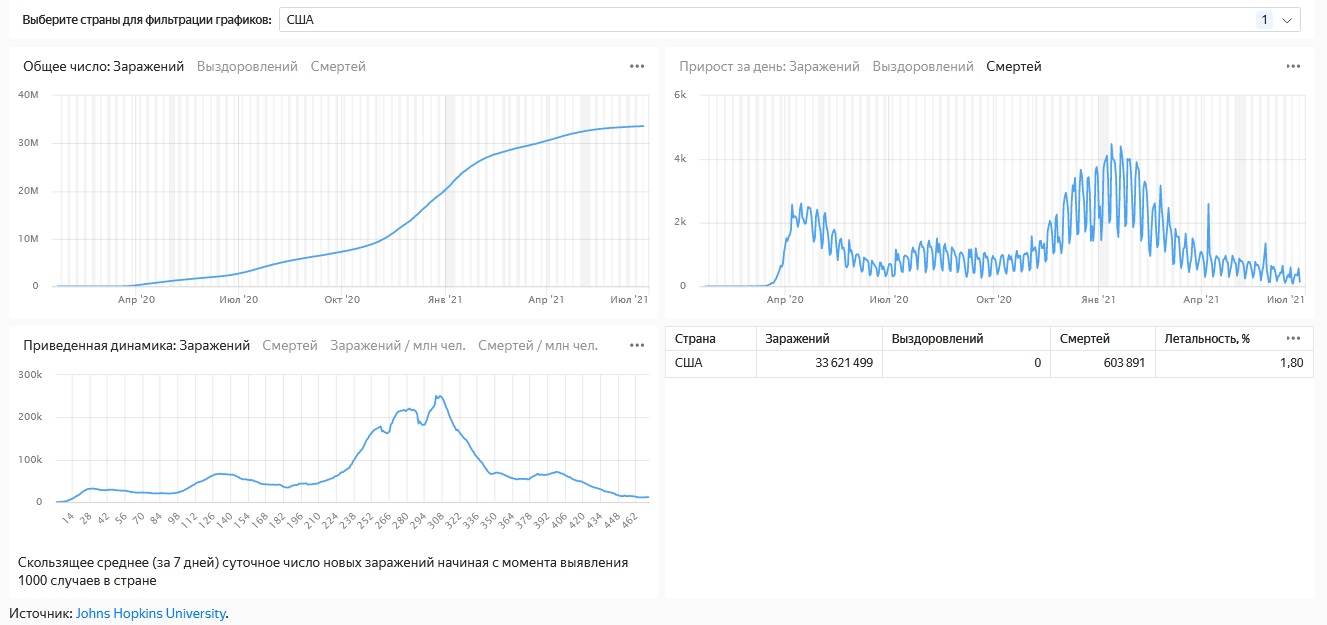This screenshot has height=625, width=1327.
Task: Sort the table by Заражений column header
Action: tap(797, 339)
